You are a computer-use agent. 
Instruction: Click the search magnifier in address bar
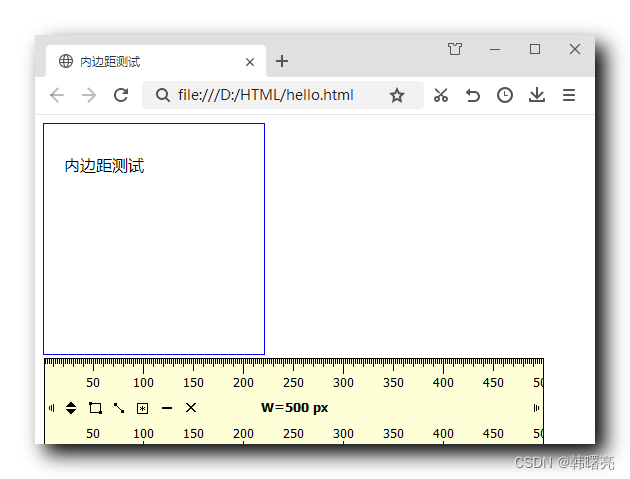(x=163, y=95)
